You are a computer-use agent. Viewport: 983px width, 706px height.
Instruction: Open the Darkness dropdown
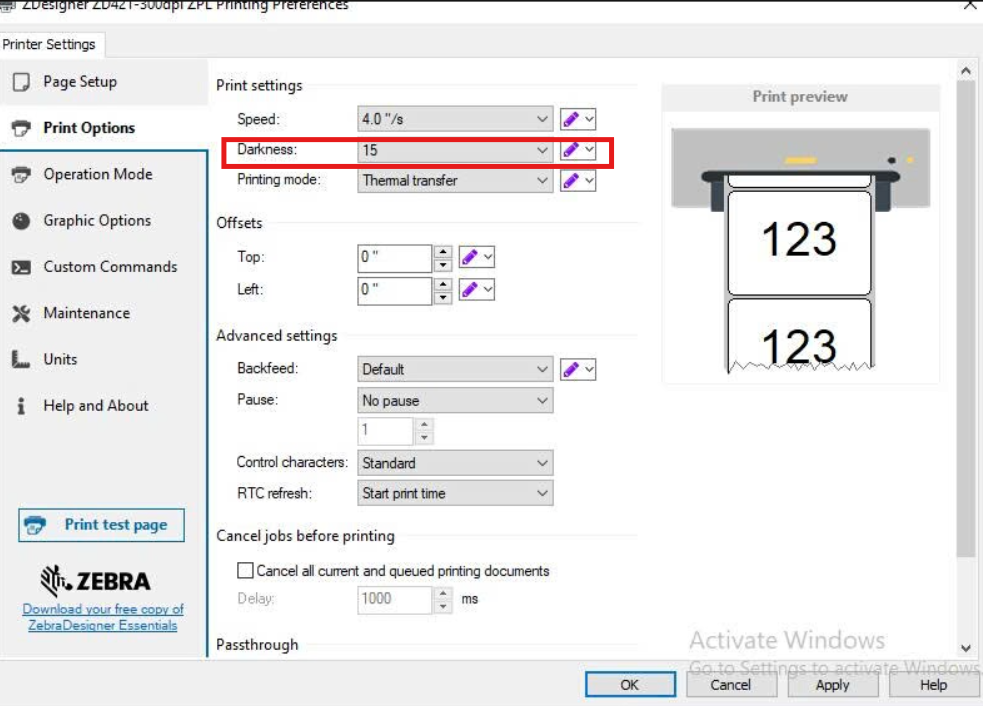point(455,150)
